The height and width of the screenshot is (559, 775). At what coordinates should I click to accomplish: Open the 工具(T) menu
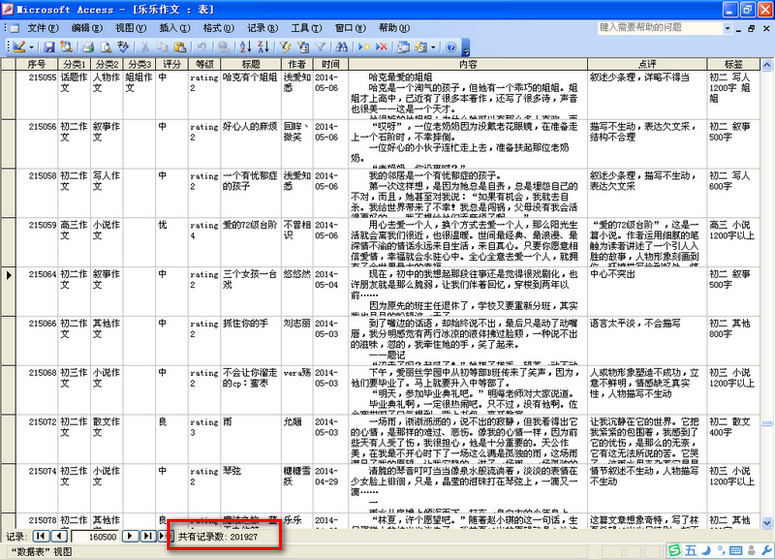[x=306, y=28]
